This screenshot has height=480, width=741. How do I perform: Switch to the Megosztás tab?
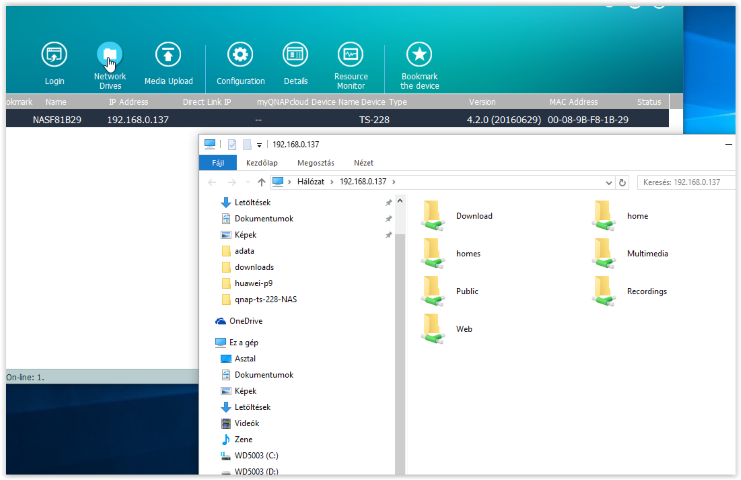312,162
